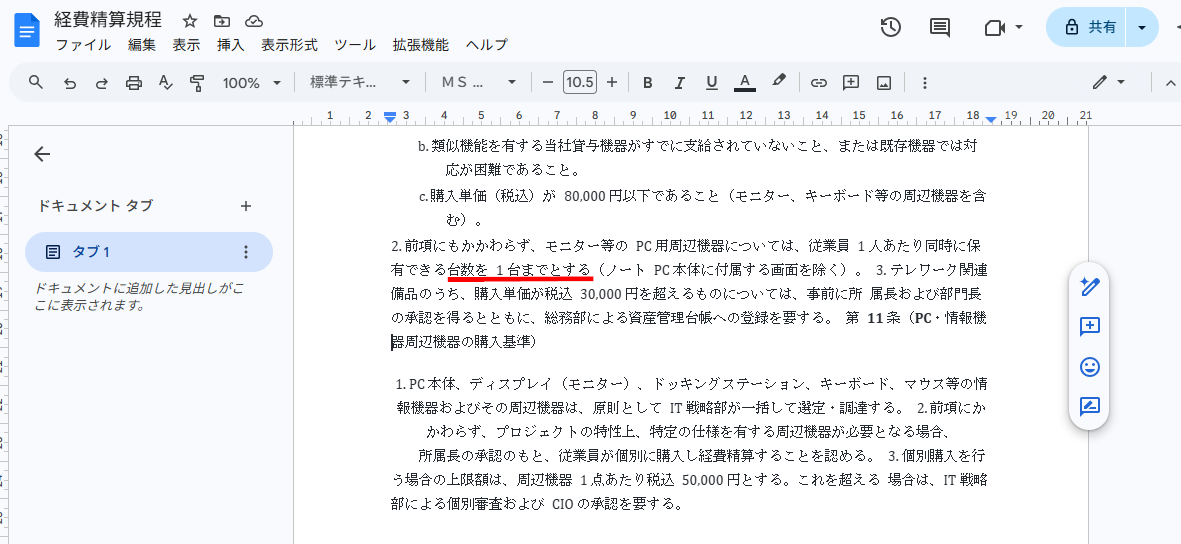Click the Search the menus magnifier icon
This screenshot has width=1181, height=544.
[x=36, y=82]
